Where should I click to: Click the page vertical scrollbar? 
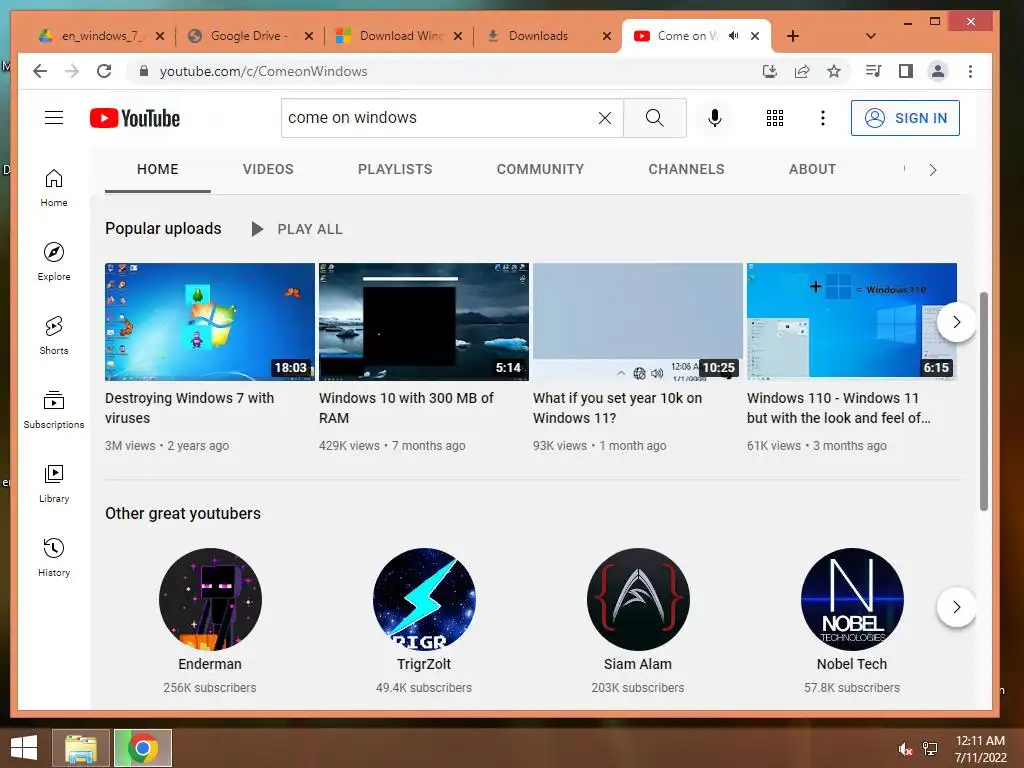(984, 402)
